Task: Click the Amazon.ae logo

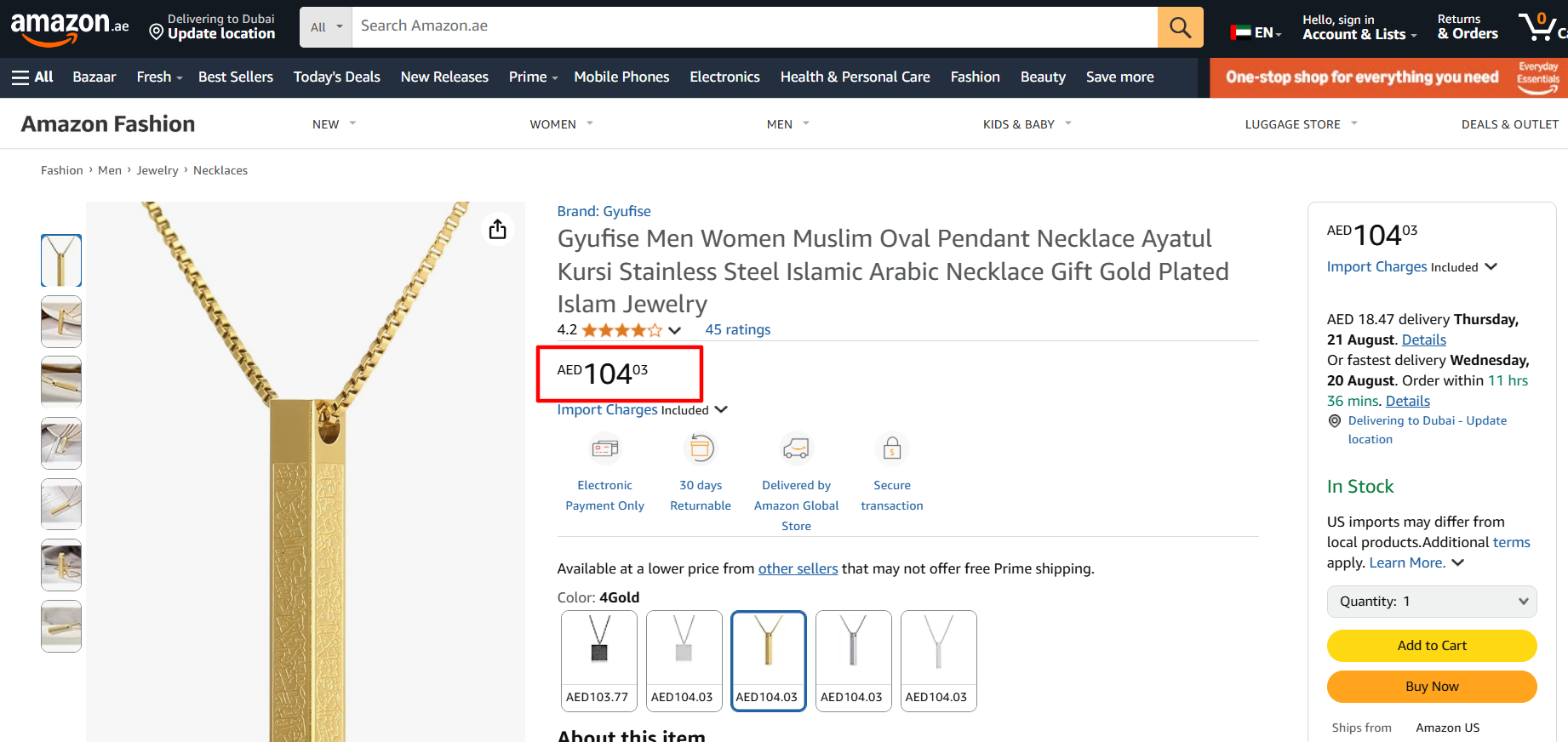Action: pyautogui.click(x=69, y=27)
